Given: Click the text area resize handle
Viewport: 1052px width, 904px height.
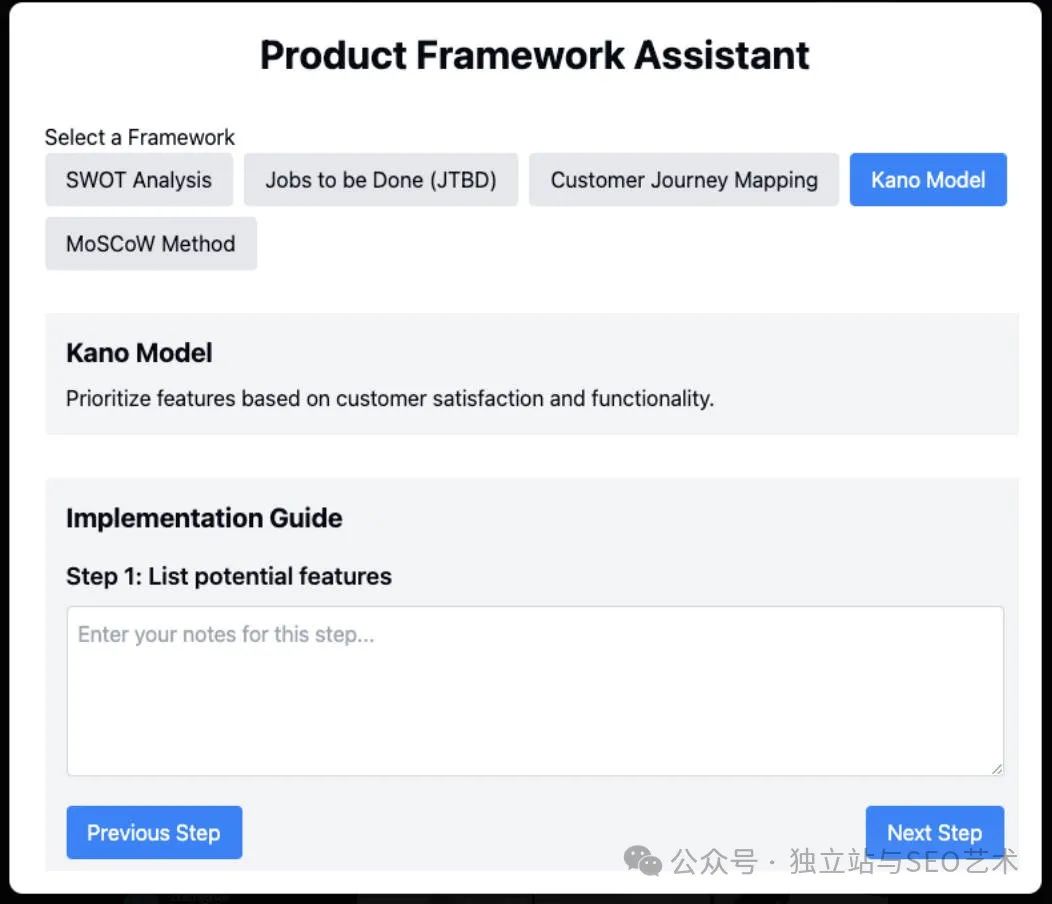Looking at the screenshot, I should click(996, 768).
